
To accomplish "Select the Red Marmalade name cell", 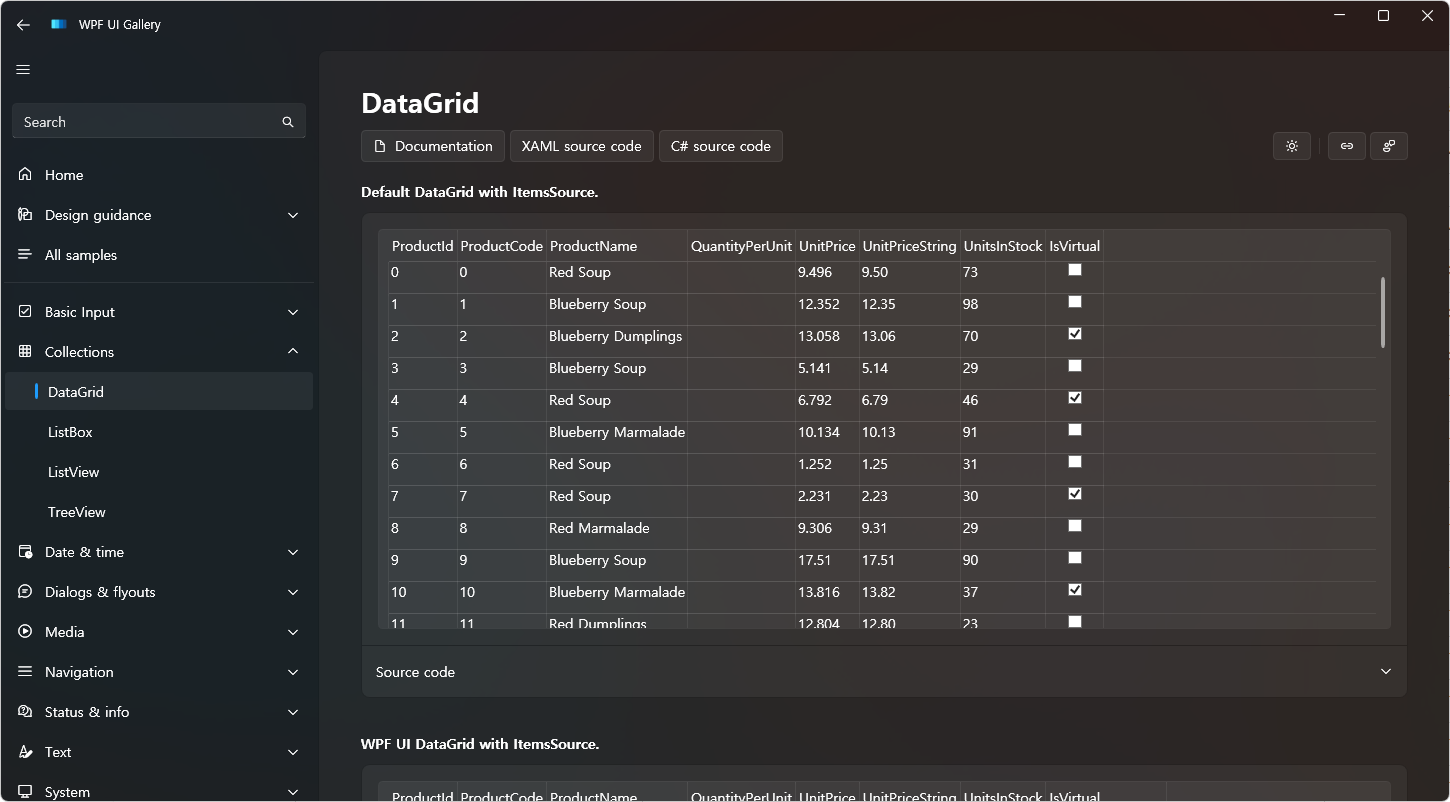I will coord(616,528).
